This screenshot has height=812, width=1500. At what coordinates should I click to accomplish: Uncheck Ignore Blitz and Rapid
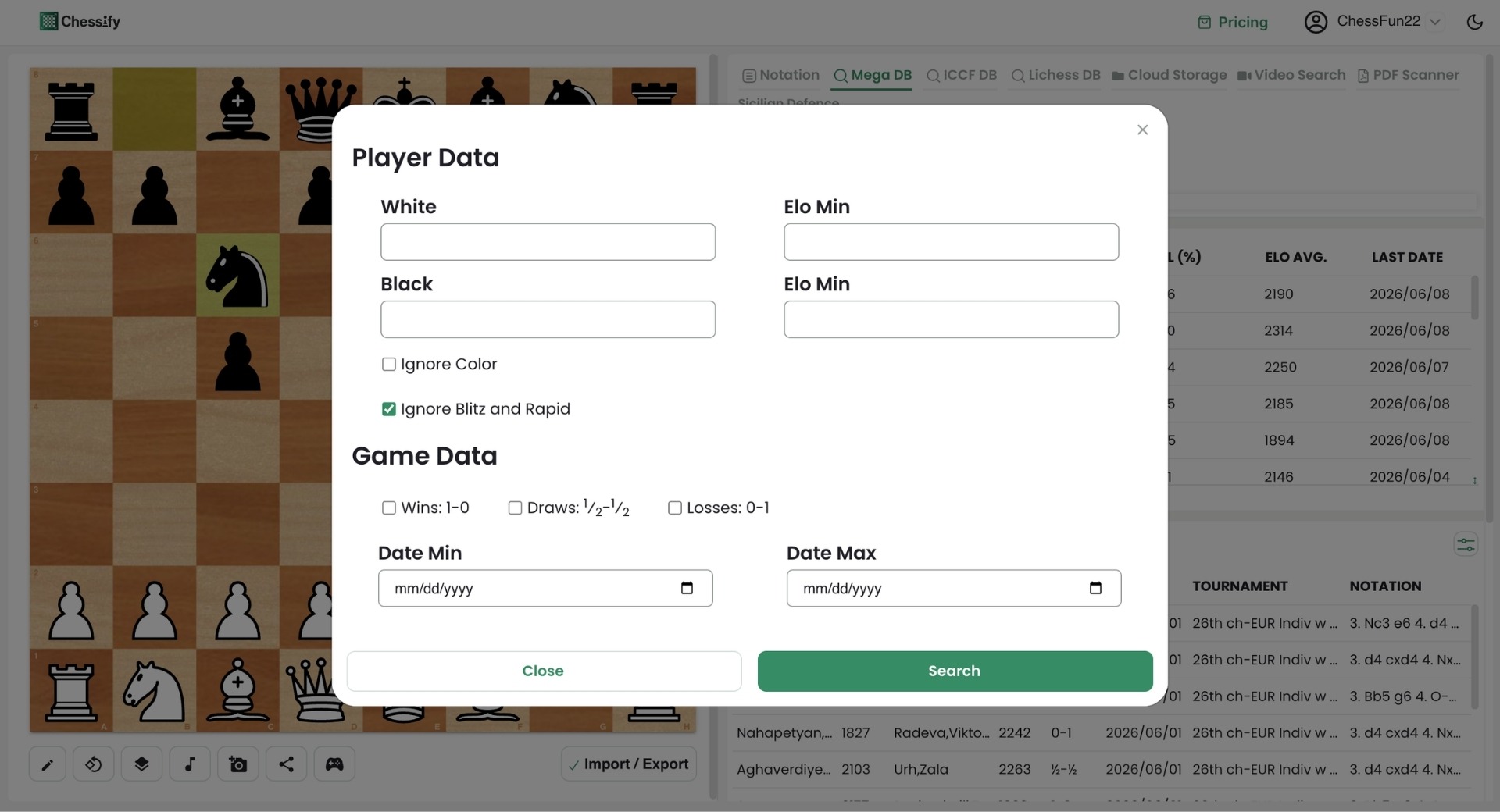pyautogui.click(x=388, y=409)
